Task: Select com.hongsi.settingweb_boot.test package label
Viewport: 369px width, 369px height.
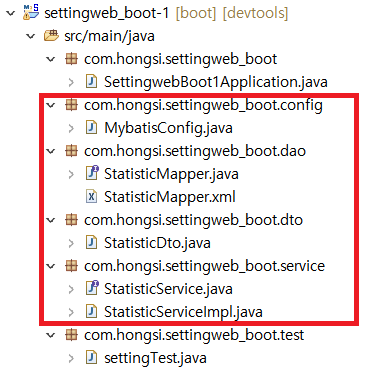Action: 194,335
